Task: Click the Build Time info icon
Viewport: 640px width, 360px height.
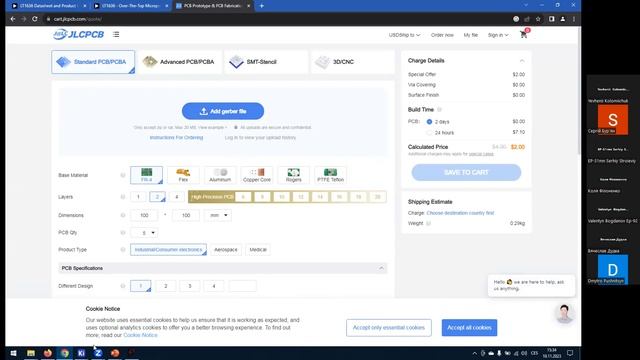Action: click(440, 109)
